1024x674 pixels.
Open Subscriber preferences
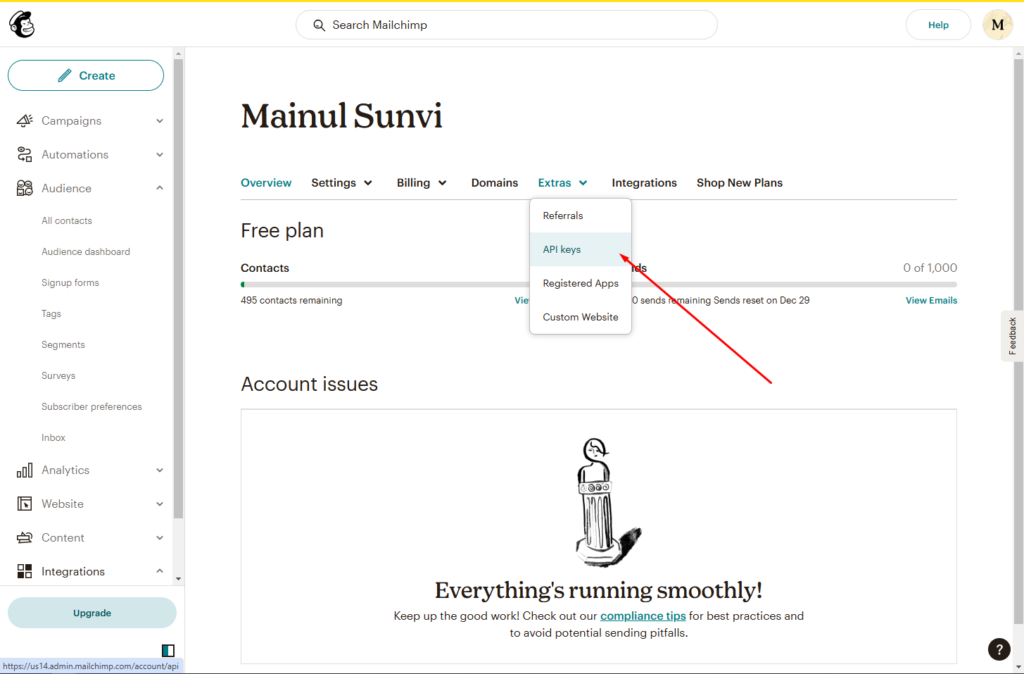(x=91, y=406)
